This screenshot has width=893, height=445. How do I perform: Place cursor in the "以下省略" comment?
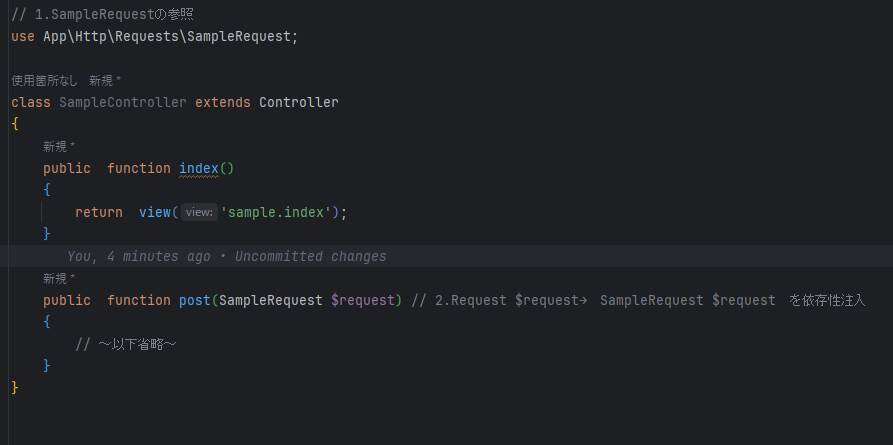132,344
